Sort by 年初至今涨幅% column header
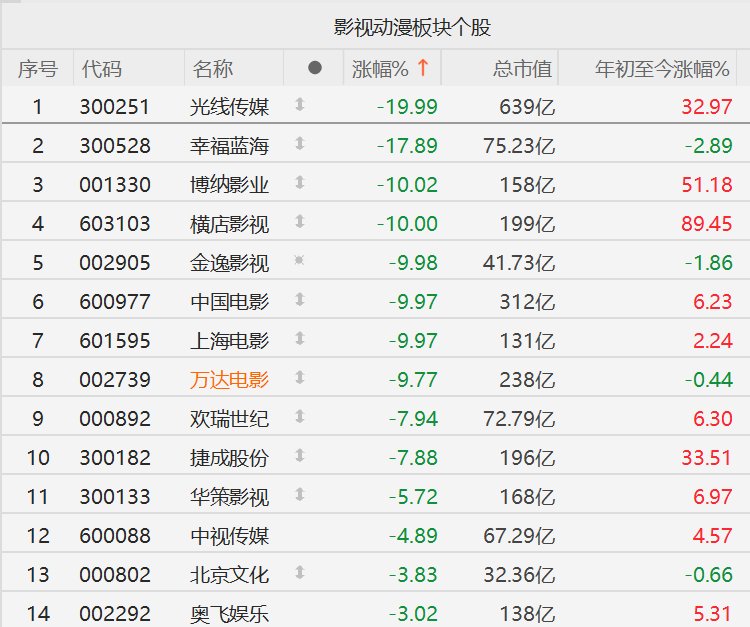This screenshot has width=750, height=627. pyautogui.click(x=662, y=69)
